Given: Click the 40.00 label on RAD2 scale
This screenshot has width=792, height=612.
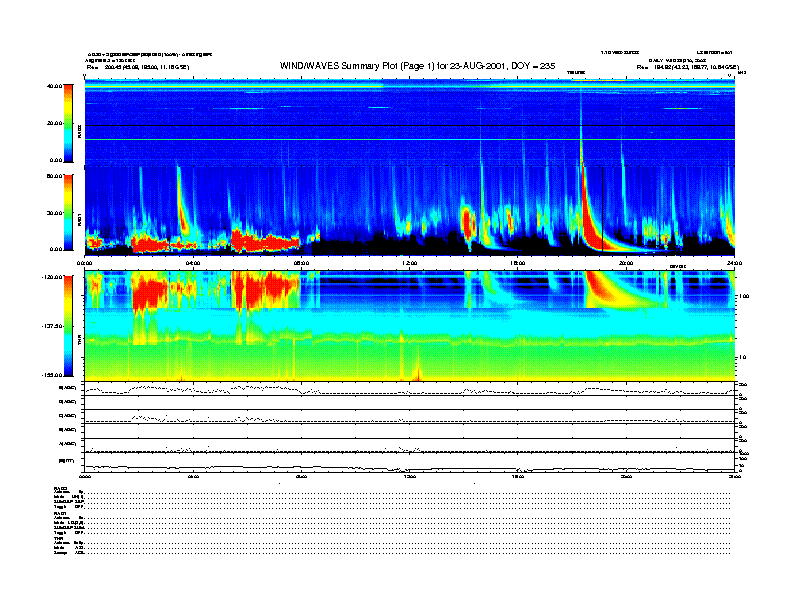Looking at the screenshot, I should tap(54, 86).
